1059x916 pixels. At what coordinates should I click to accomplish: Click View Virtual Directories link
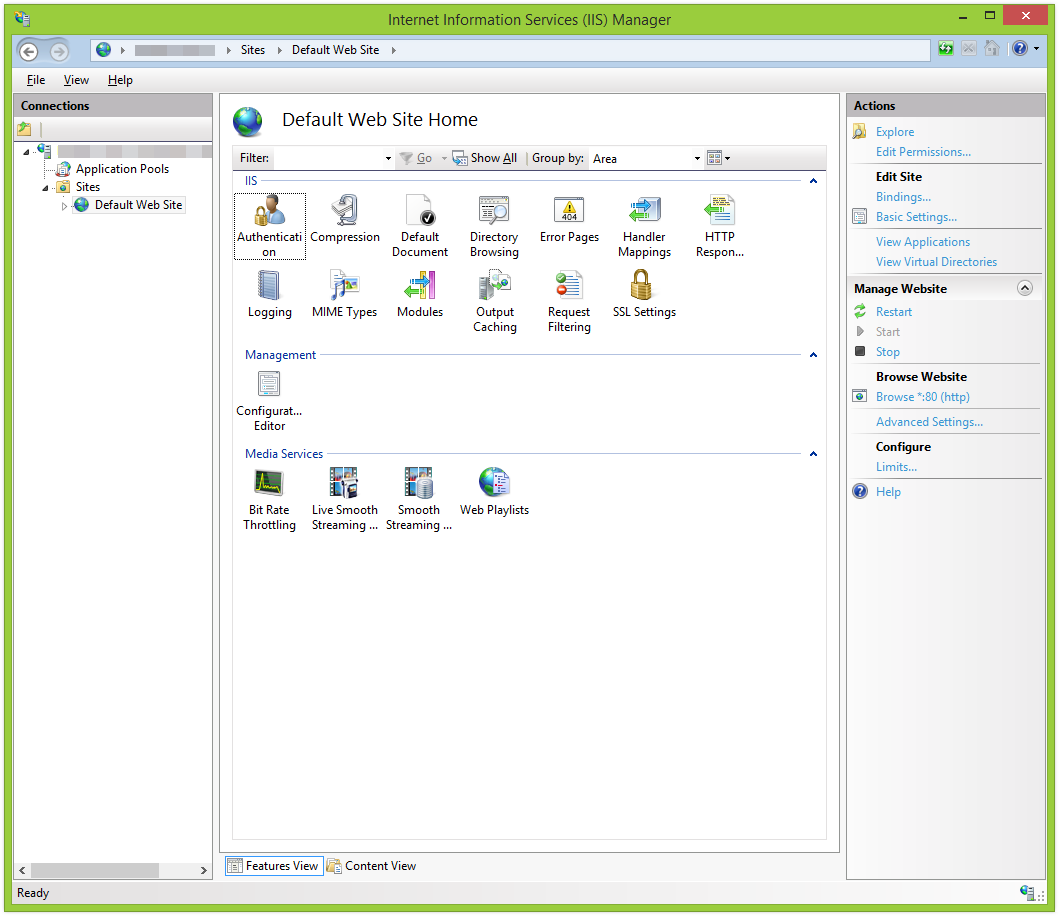point(936,262)
